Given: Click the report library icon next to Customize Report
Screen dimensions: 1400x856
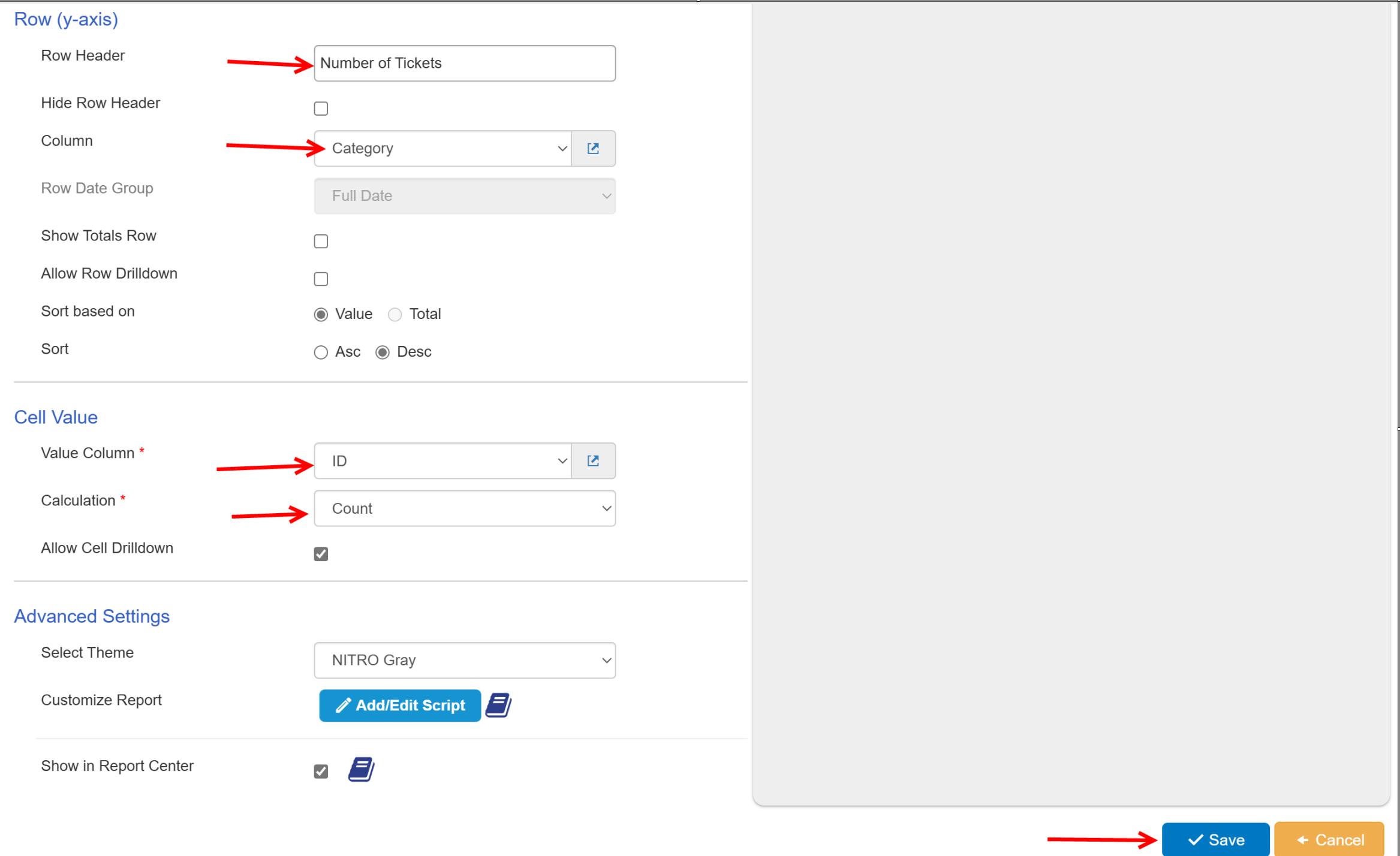Looking at the screenshot, I should [x=499, y=705].
